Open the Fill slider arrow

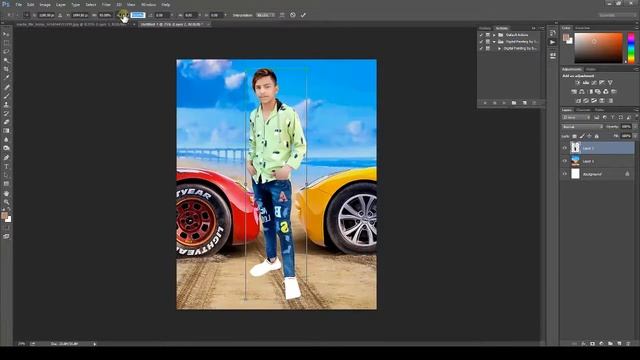636,136
